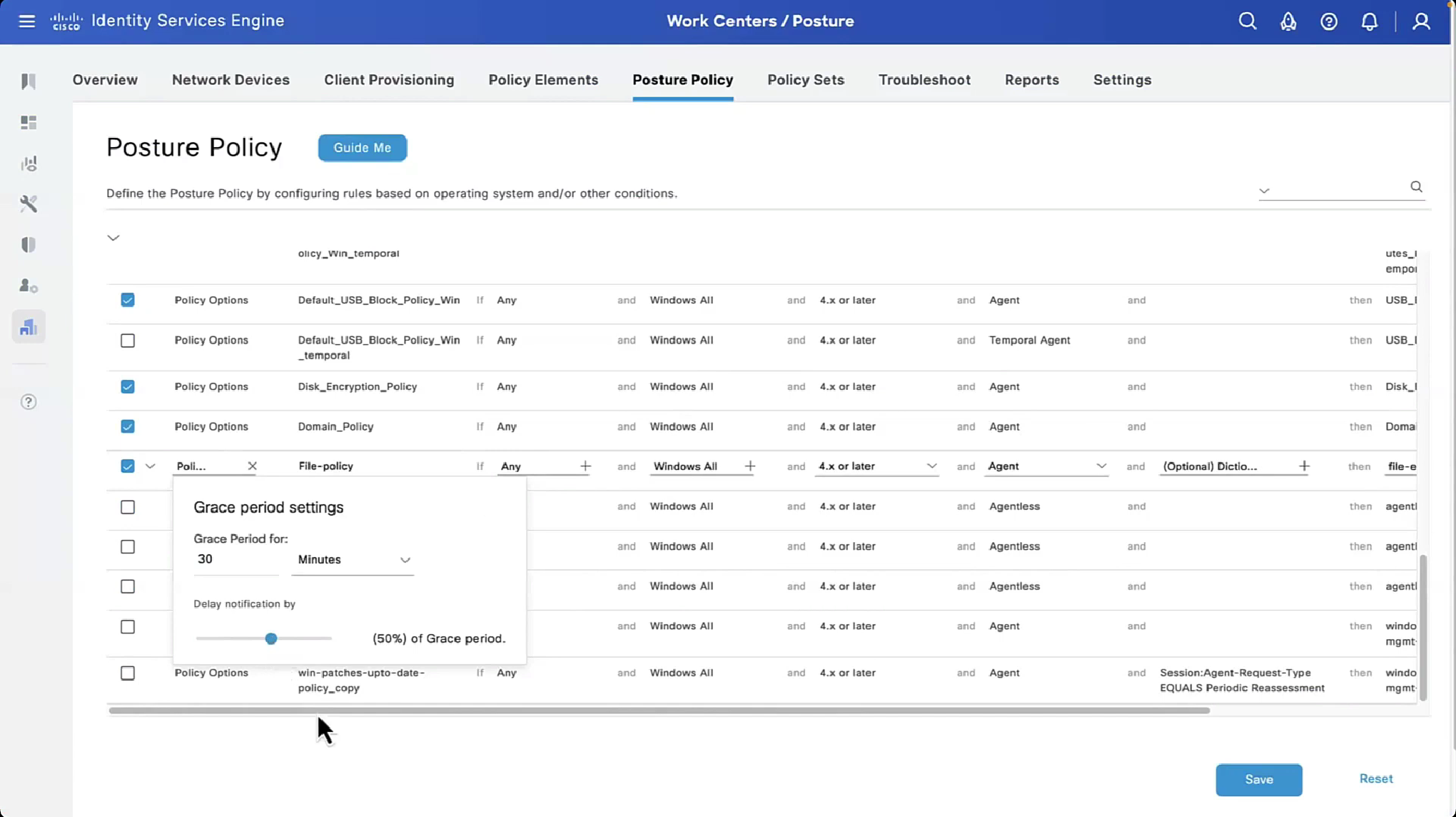Screen dimensions: 1456x817
Task: Click the delay notification slider handle
Action: click(x=271, y=638)
